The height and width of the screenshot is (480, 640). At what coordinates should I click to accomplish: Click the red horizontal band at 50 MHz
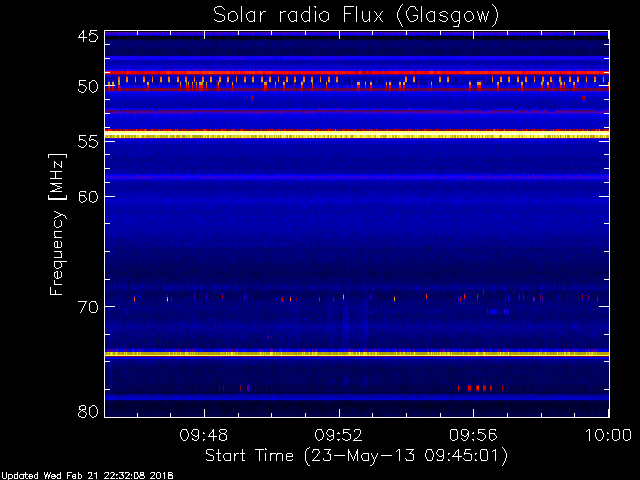pyautogui.click(x=355, y=89)
